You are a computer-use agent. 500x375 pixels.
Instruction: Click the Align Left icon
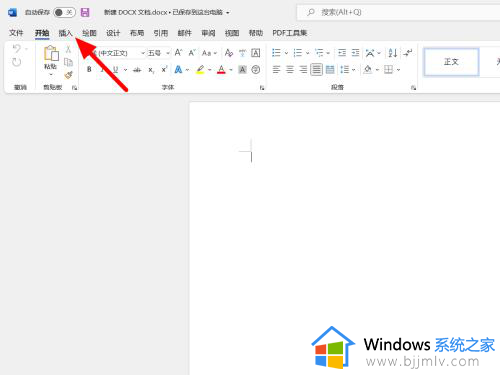276,70
